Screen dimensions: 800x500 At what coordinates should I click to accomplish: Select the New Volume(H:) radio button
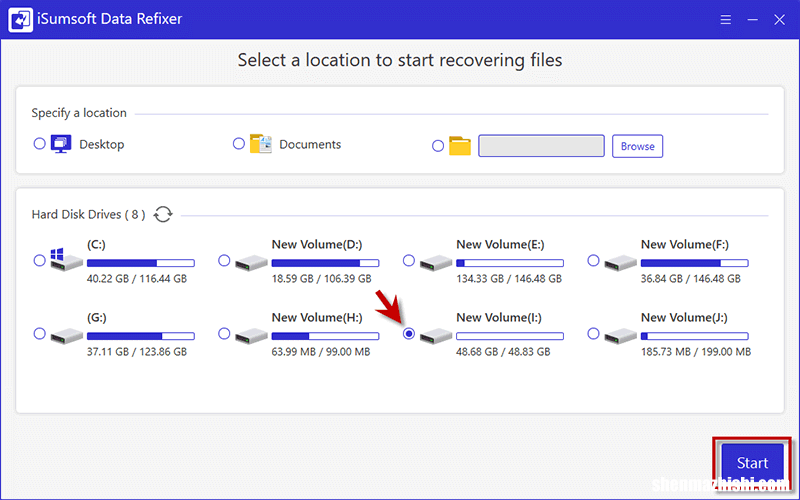224,334
